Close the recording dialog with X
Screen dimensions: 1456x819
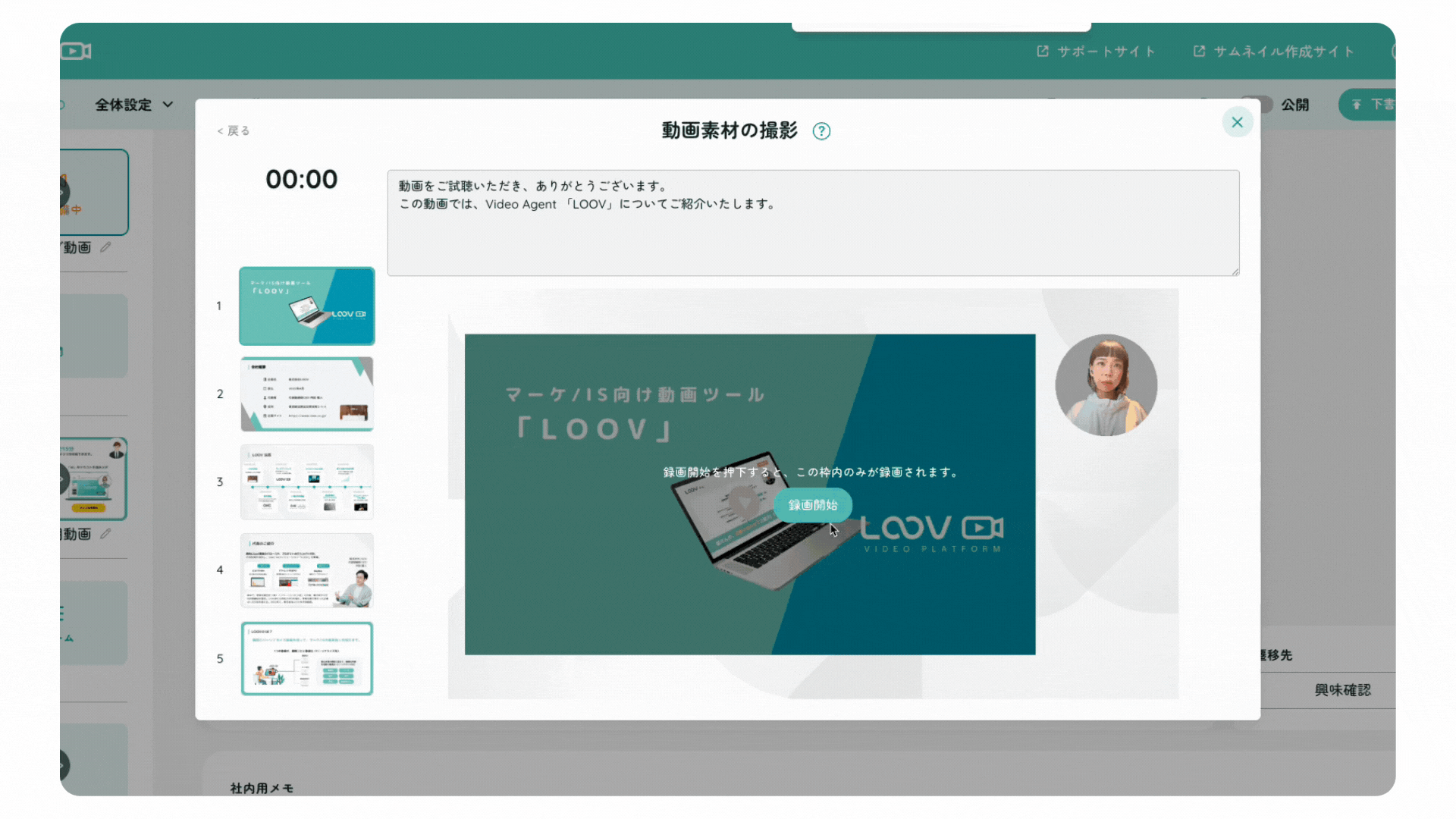tap(1237, 122)
